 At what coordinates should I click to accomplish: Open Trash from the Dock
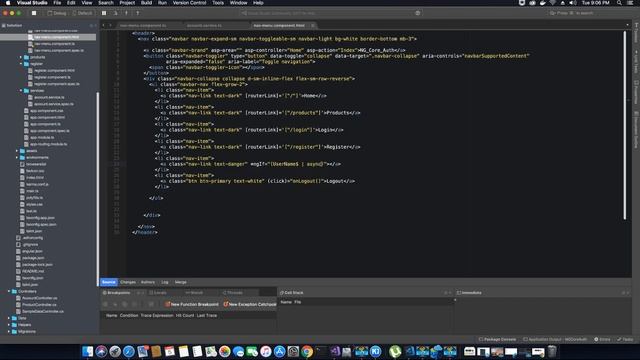[552, 351]
